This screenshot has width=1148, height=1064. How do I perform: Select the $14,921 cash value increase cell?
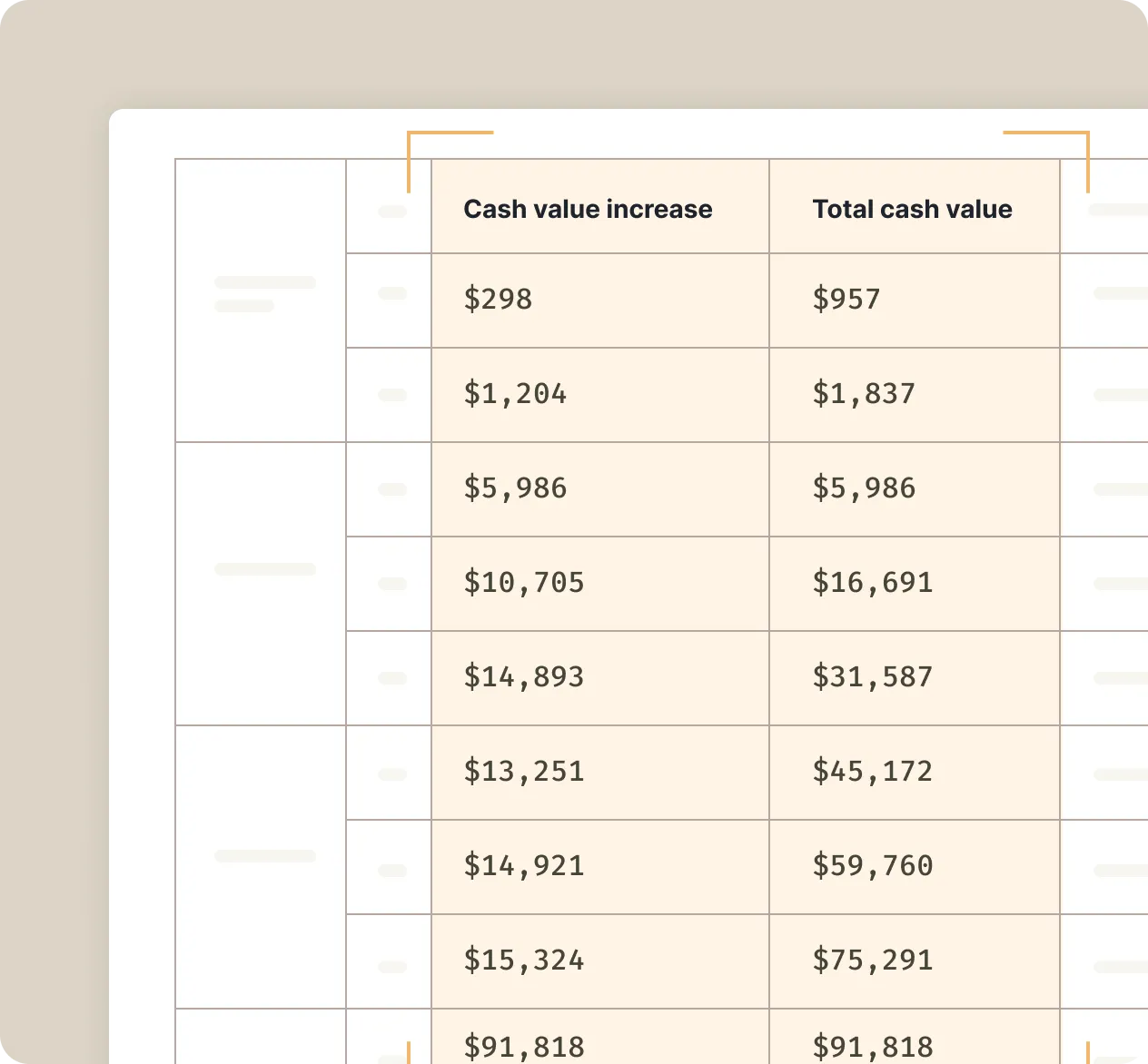524,865
